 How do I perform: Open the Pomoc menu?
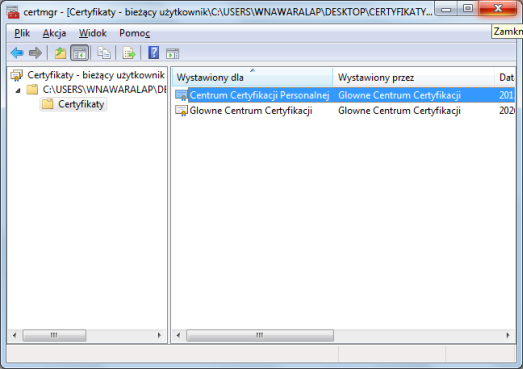[134, 33]
